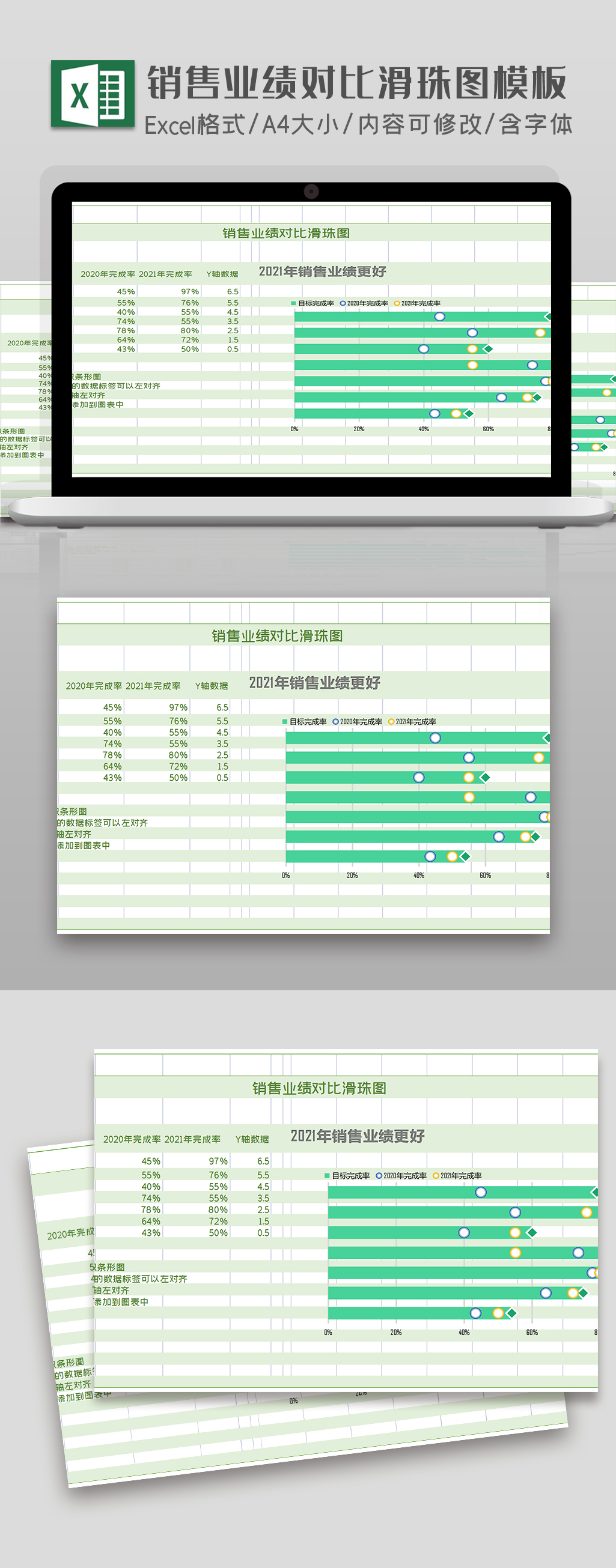Click axis label 20% in middle preview chart
Viewport: 616px width, 1568px height.
(x=352, y=876)
